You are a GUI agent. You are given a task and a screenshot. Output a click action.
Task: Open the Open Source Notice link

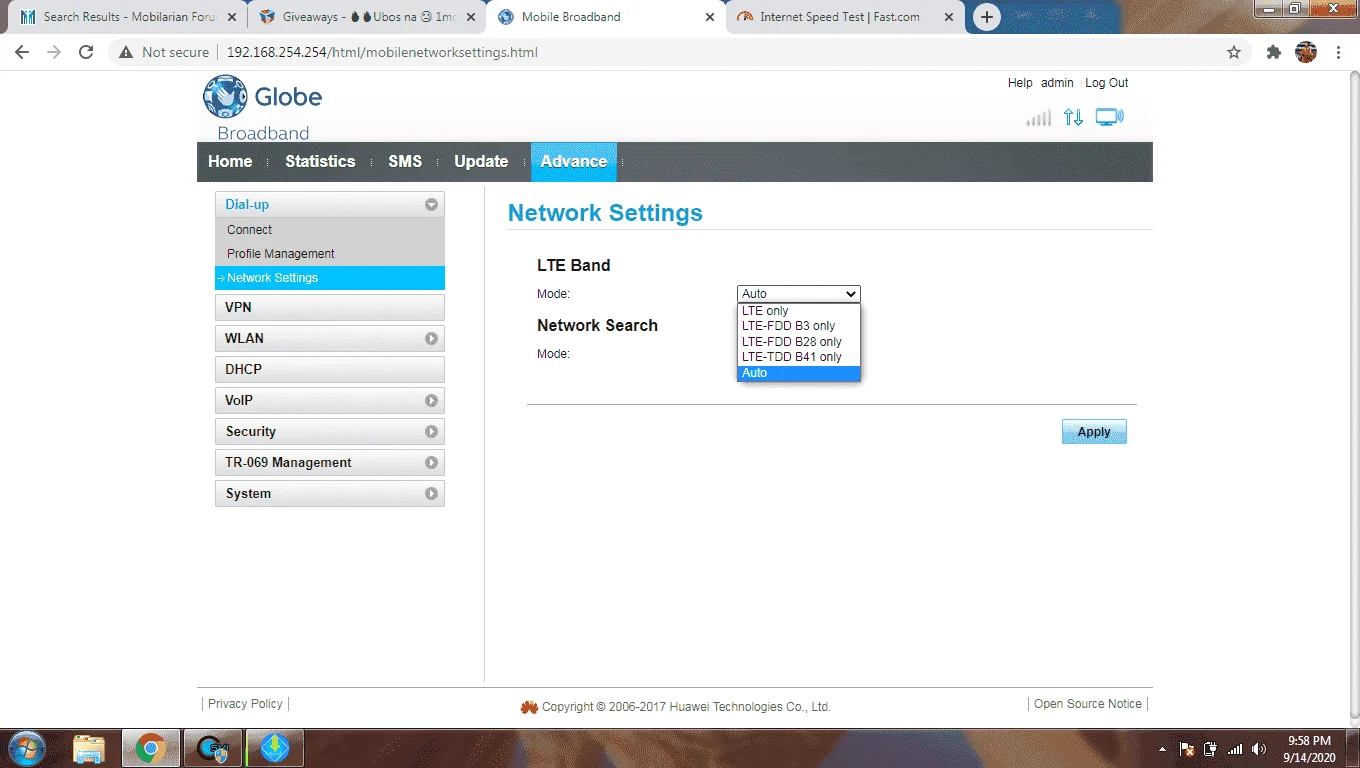1088,704
